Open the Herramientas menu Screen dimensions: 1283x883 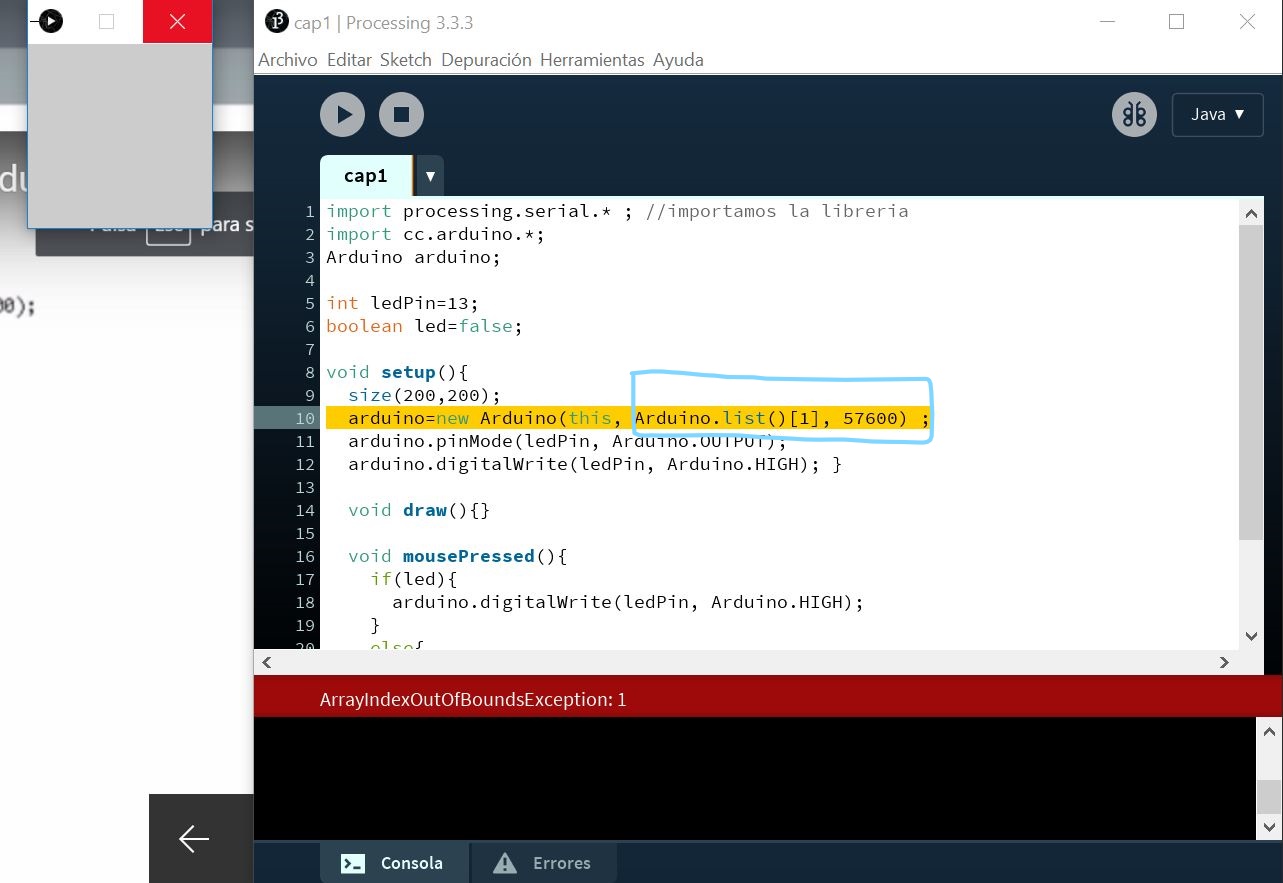(x=592, y=60)
